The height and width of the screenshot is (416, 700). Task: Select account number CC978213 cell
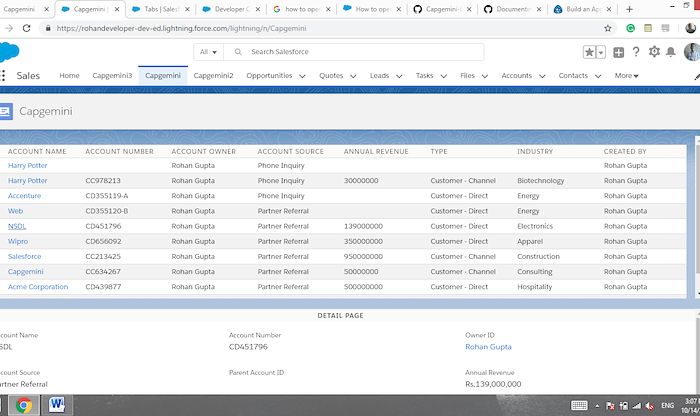pos(103,180)
